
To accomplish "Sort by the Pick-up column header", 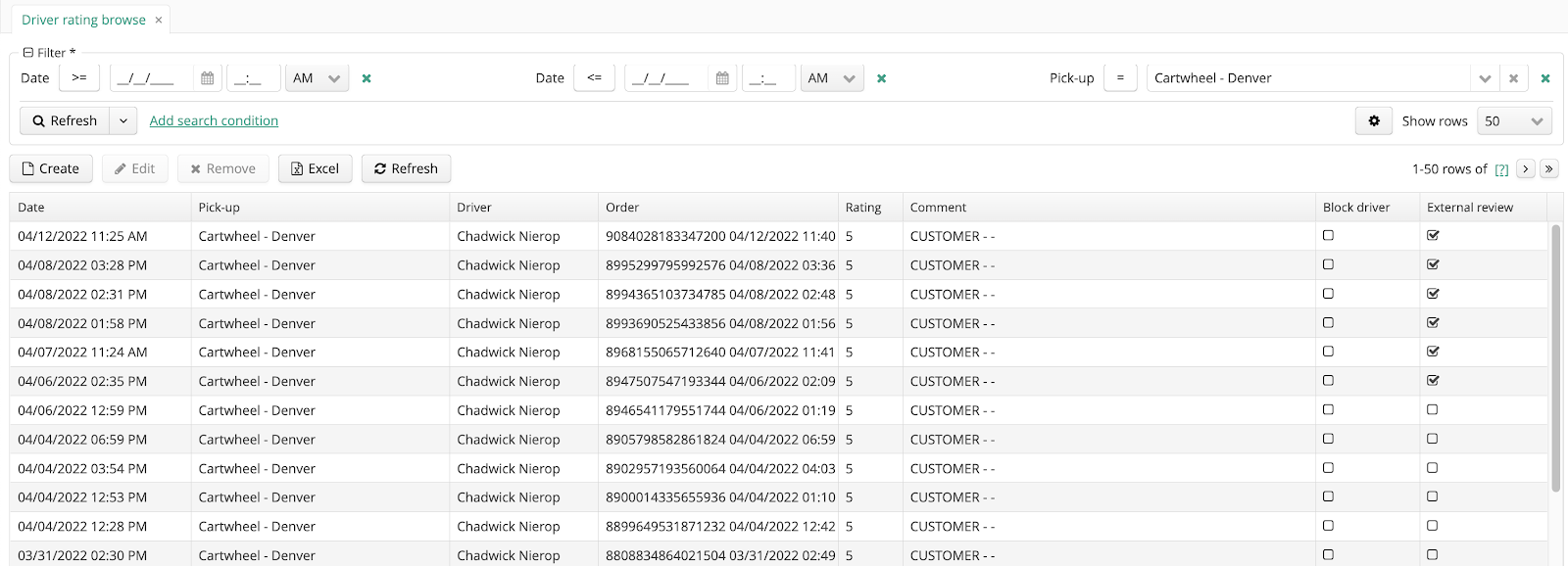I will click(319, 208).
